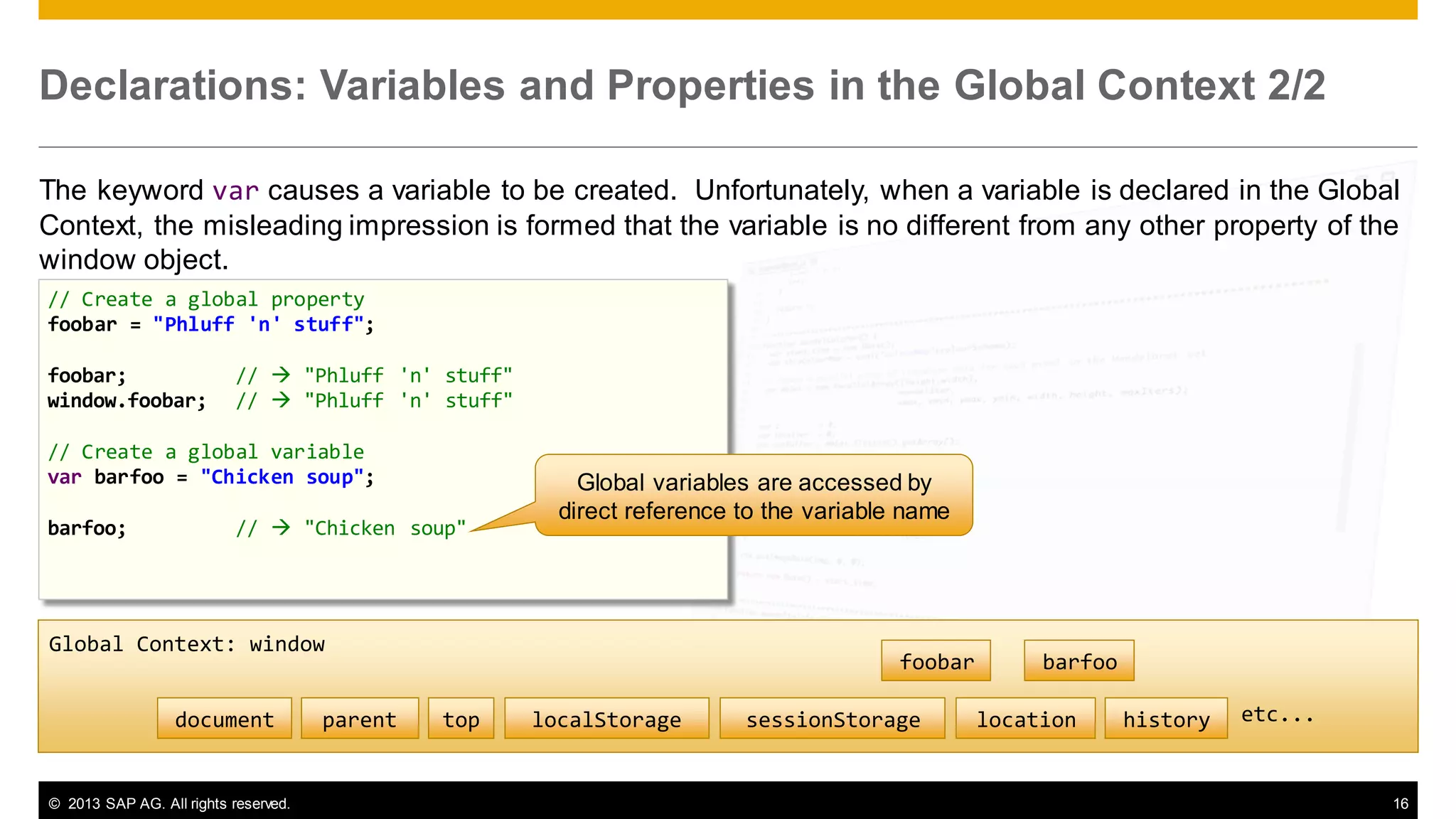Image resolution: width=1456 pixels, height=819 pixels.
Task: Click 'window object.' in the intro paragraph
Action: pyautogui.click(x=134, y=259)
